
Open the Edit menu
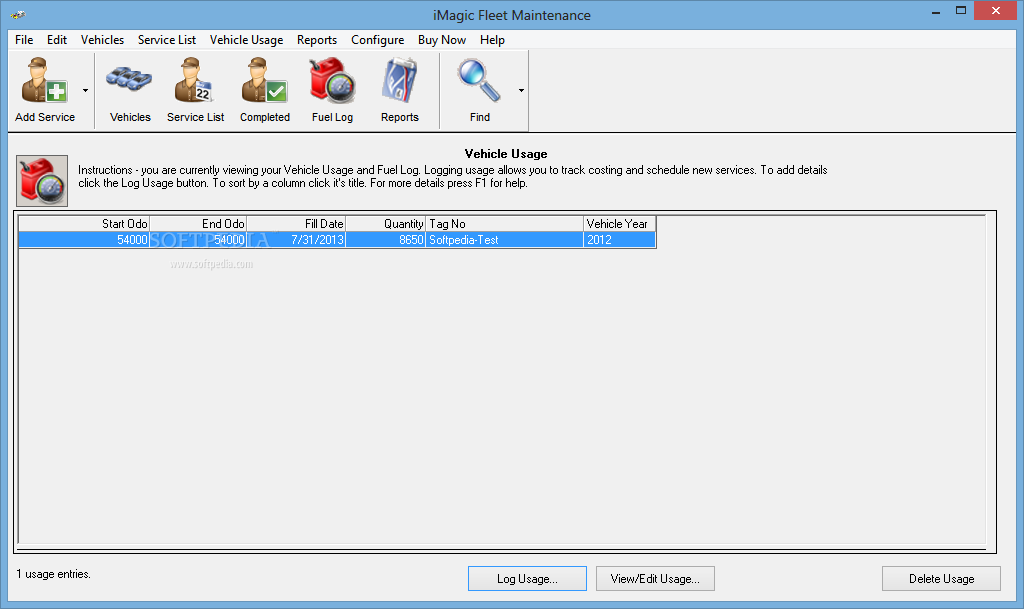coord(57,40)
